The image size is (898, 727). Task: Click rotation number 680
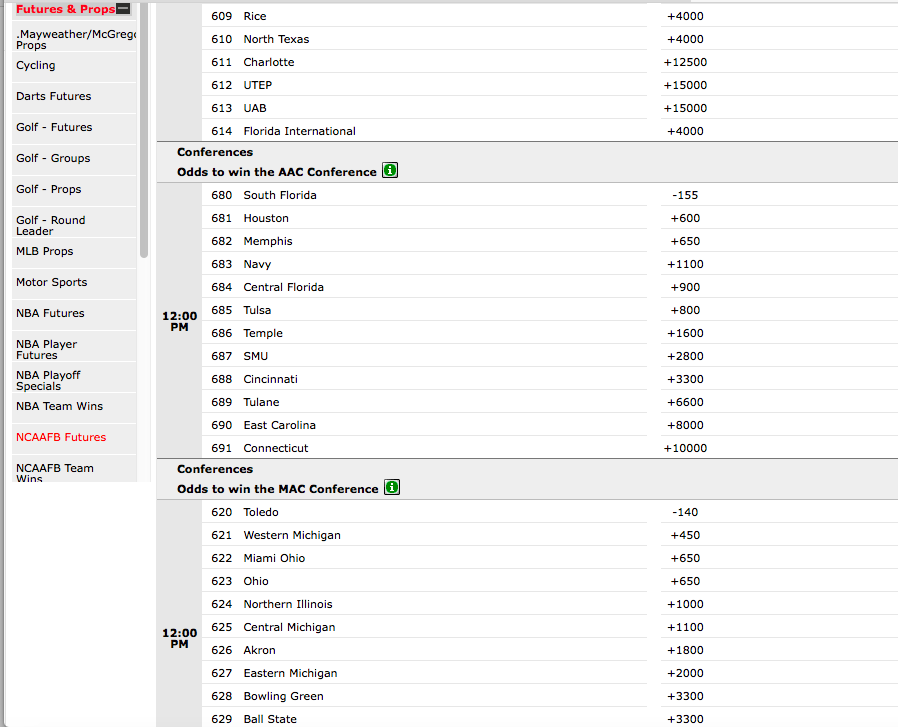click(222, 195)
